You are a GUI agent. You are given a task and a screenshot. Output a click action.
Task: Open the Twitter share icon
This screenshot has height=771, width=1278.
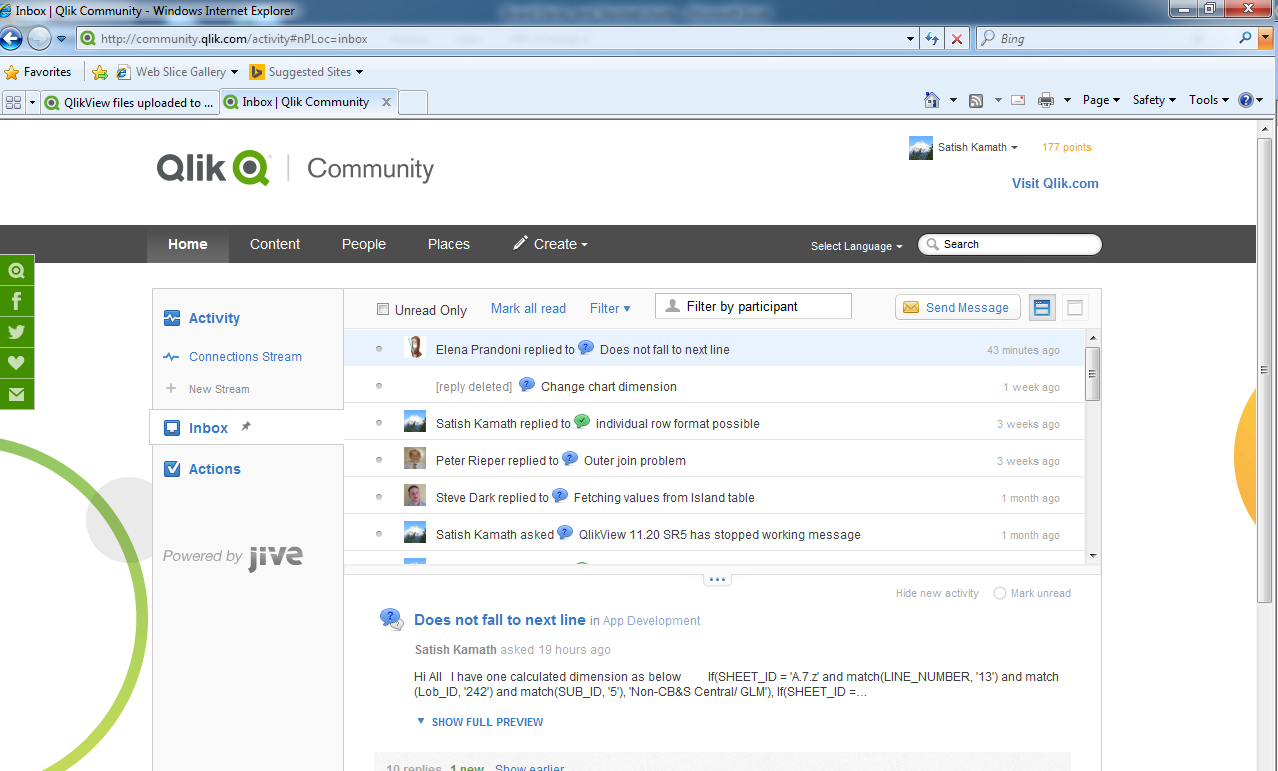17,332
